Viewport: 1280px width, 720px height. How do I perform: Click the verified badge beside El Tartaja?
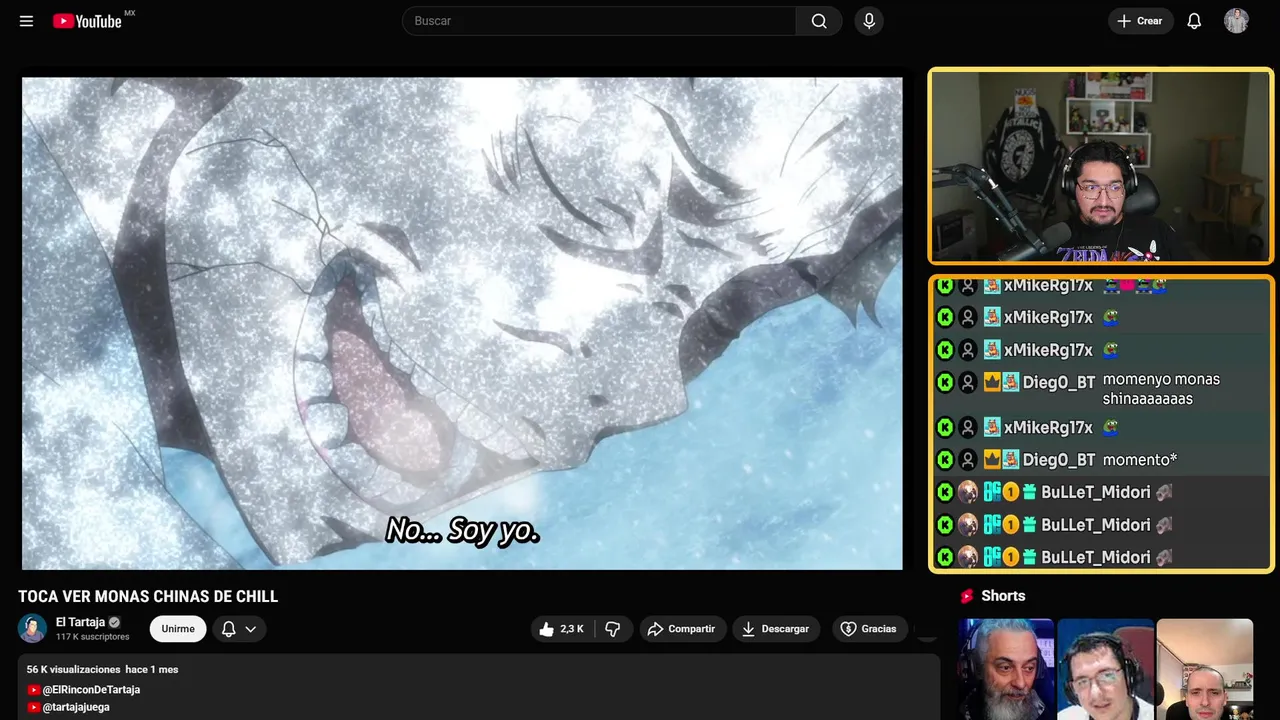point(114,622)
